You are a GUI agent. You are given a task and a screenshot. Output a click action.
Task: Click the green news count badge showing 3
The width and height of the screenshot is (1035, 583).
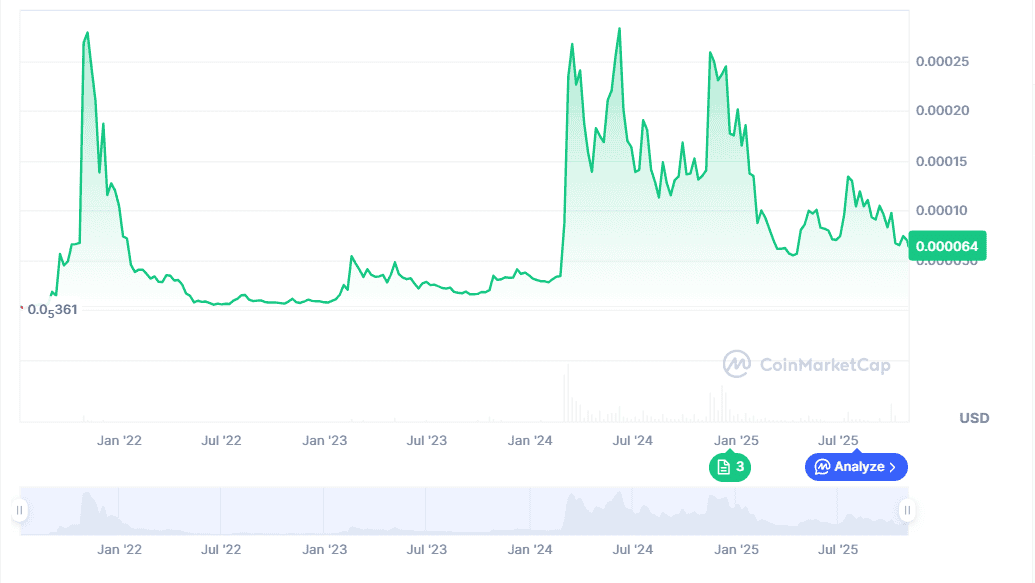click(x=730, y=467)
